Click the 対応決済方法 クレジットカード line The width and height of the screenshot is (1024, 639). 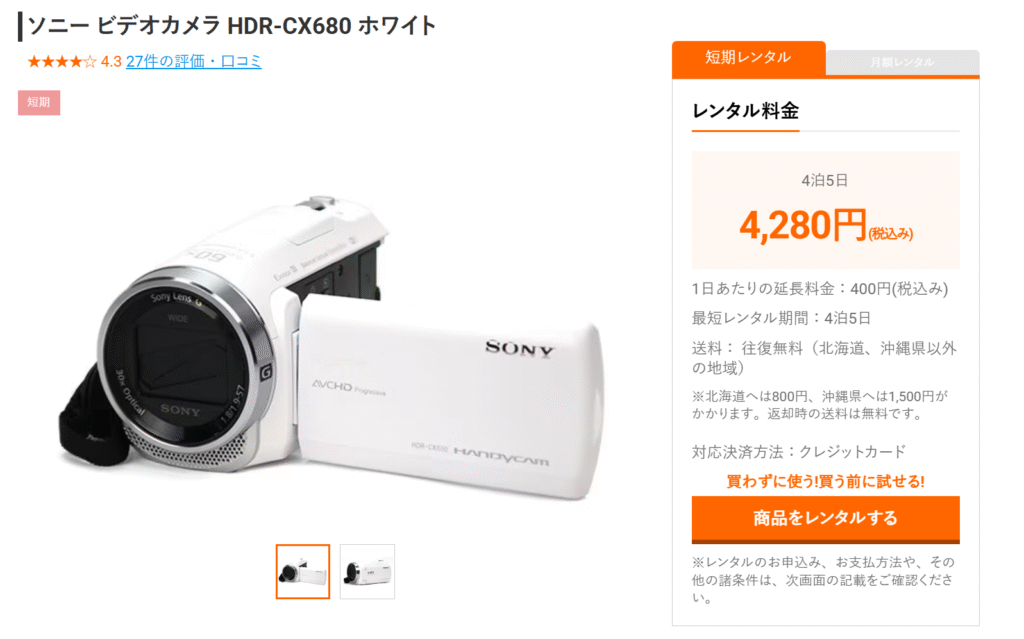point(799,451)
